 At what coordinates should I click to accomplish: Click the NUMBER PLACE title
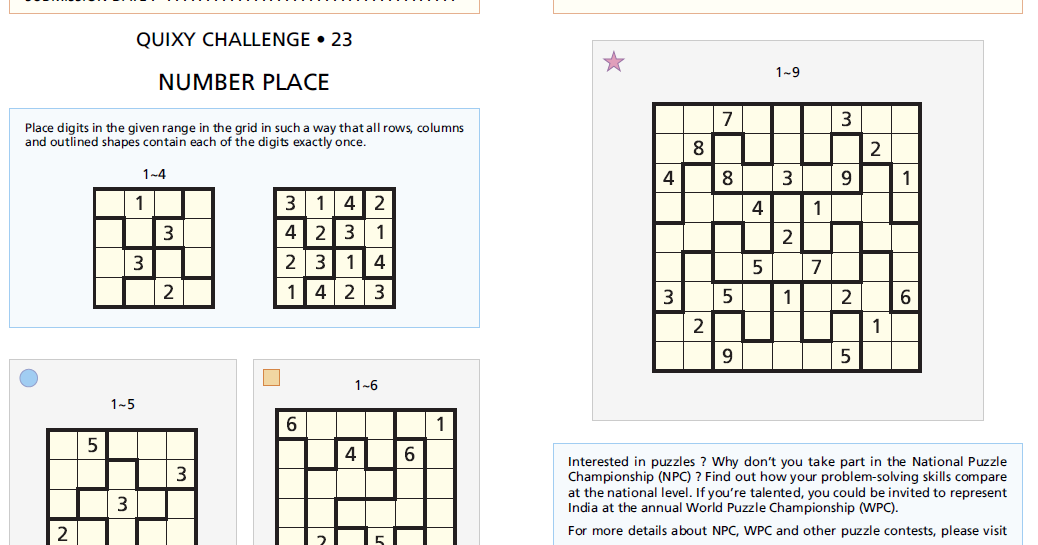pos(244,82)
